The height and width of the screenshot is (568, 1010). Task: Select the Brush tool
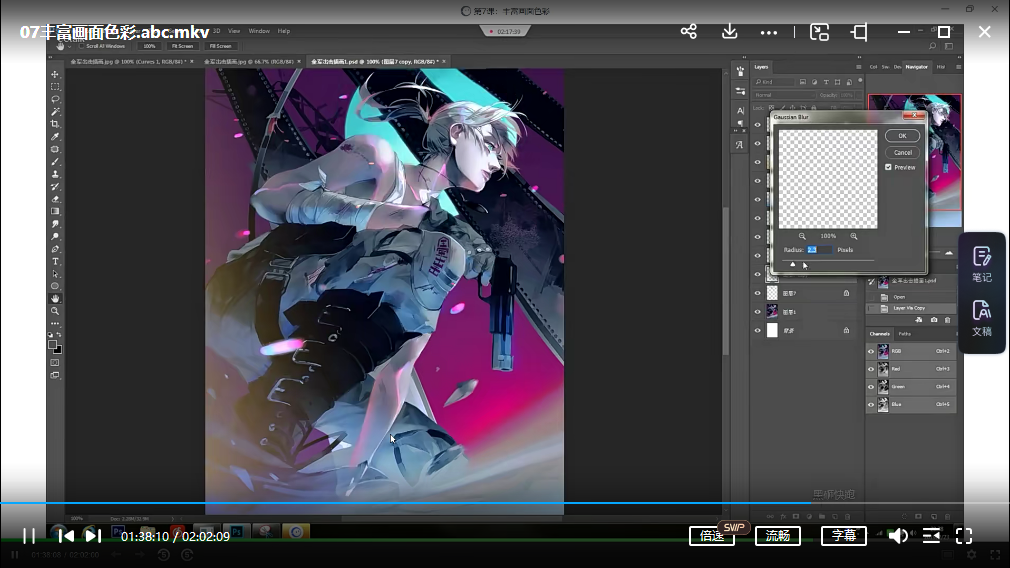55,162
